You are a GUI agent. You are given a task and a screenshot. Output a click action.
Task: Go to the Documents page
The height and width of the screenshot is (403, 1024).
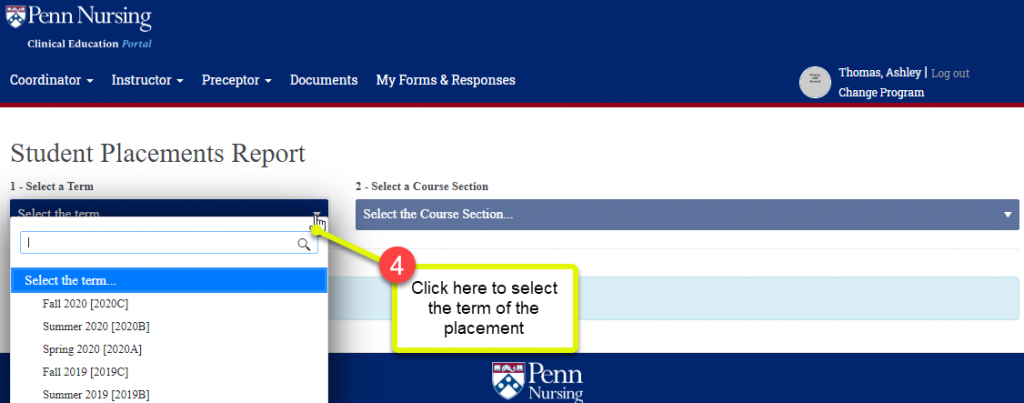(323, 80)
